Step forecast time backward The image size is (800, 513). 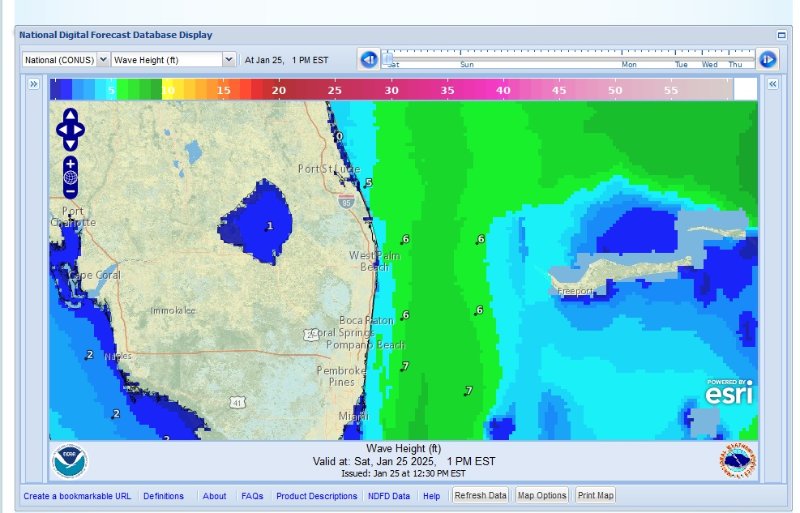click(x=368, y=60)
